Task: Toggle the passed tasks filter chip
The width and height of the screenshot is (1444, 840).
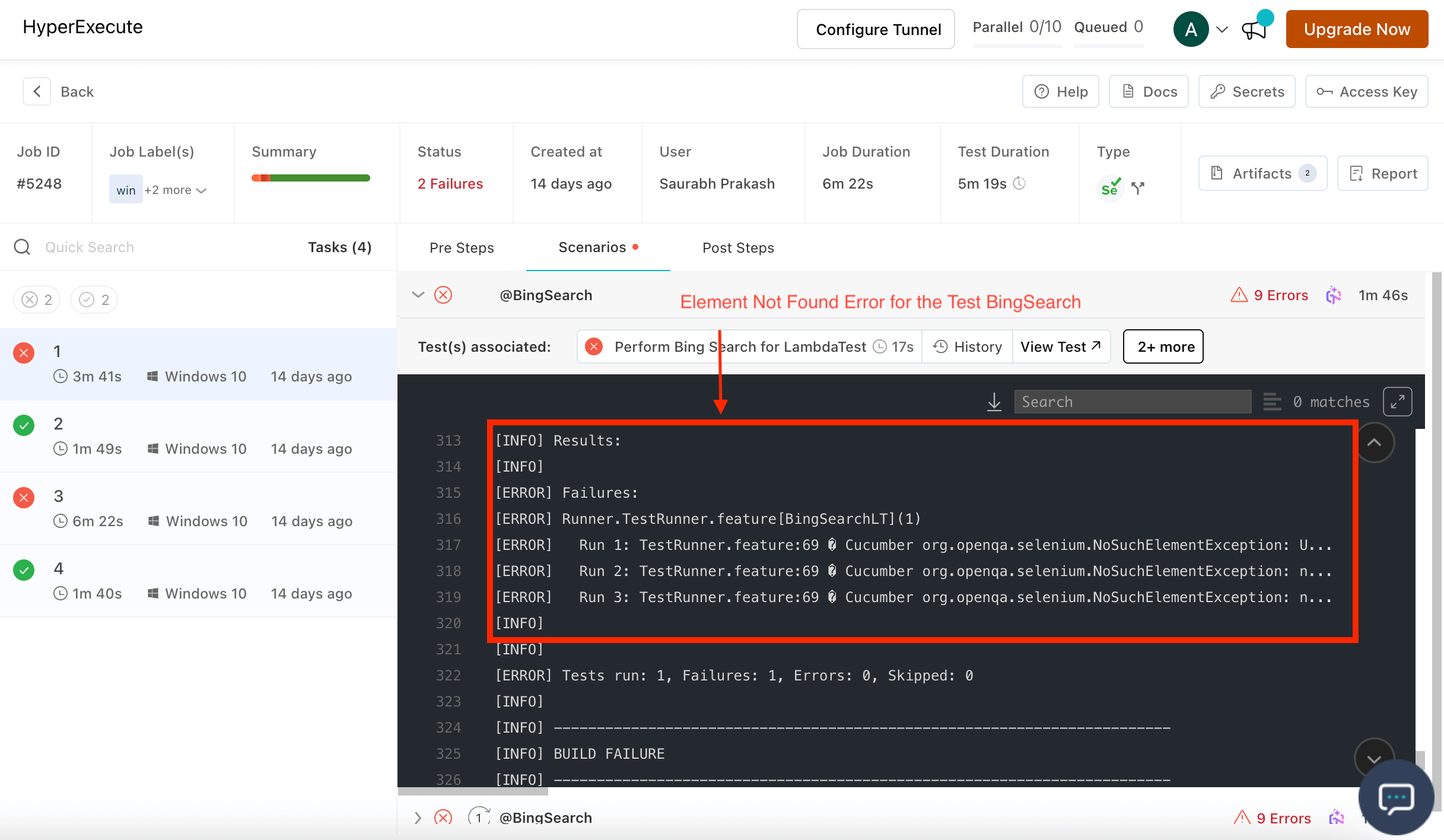Action: pos(94,300)
